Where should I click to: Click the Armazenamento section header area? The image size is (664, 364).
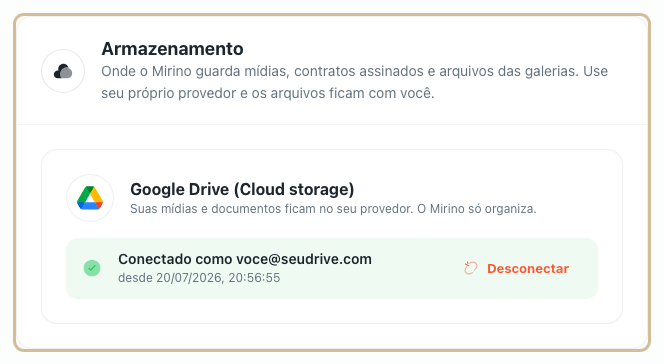point(332,71)
